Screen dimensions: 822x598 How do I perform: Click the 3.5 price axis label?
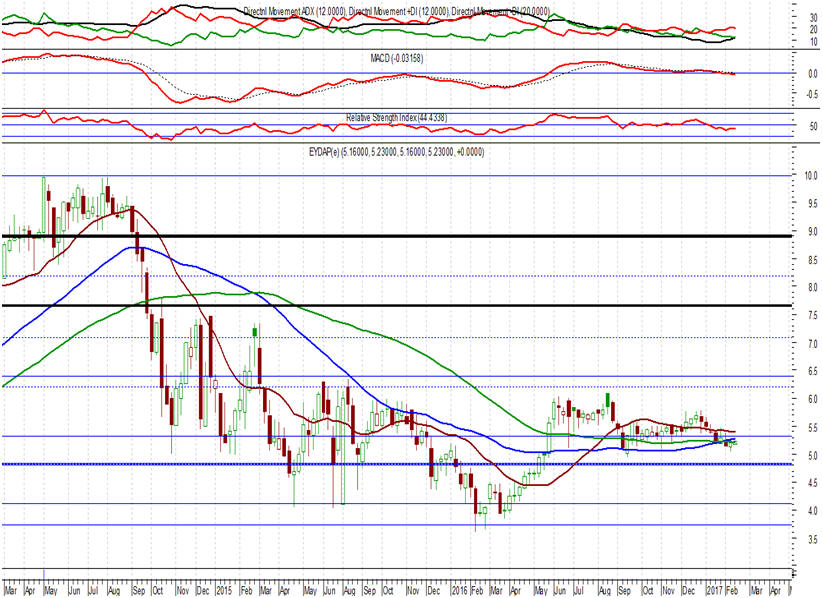(x=812, y=539)
